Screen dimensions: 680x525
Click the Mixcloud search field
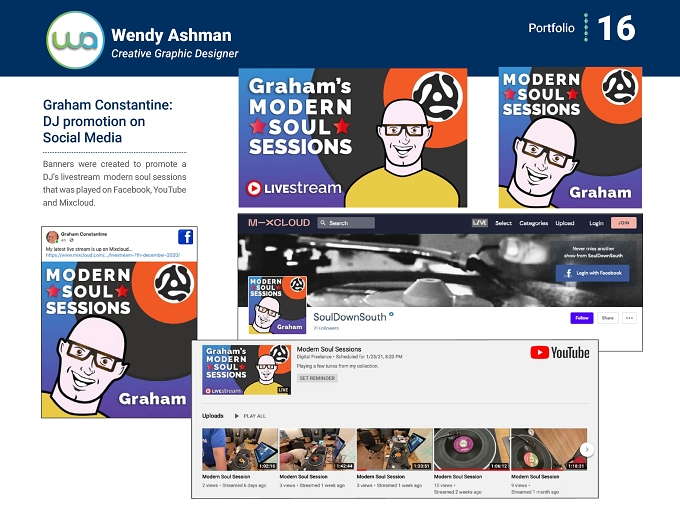click(346, 223)
